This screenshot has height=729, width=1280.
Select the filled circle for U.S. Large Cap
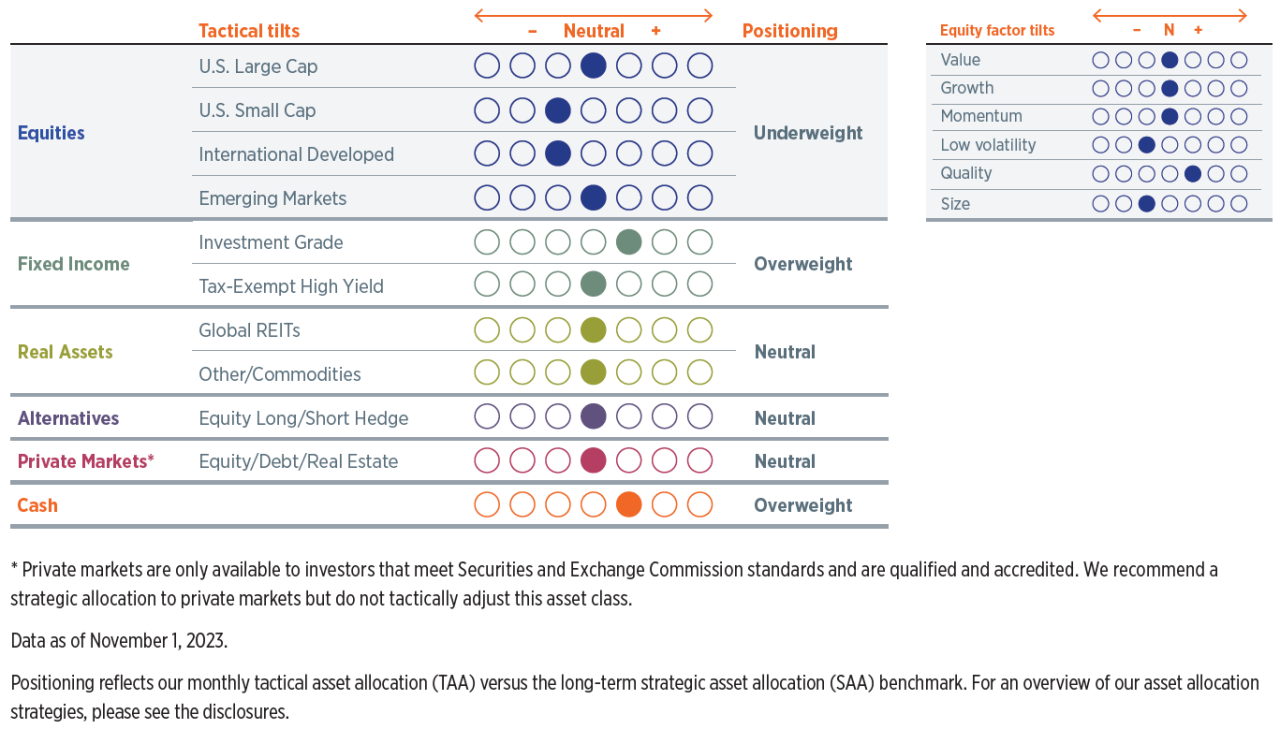point(593,66)
